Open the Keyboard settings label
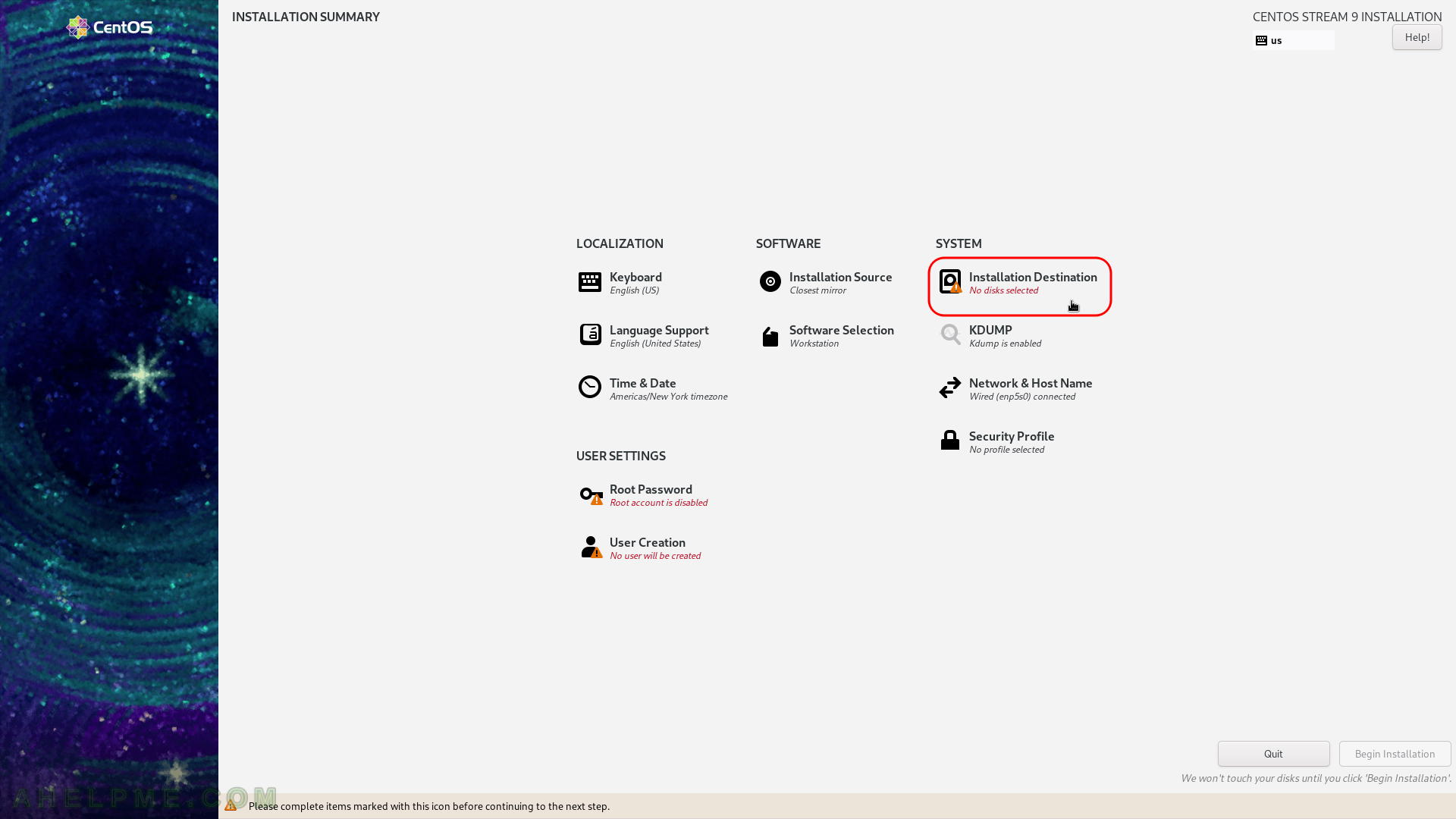The width and height of the screenshot is (1456, 819). pos(635,277)
